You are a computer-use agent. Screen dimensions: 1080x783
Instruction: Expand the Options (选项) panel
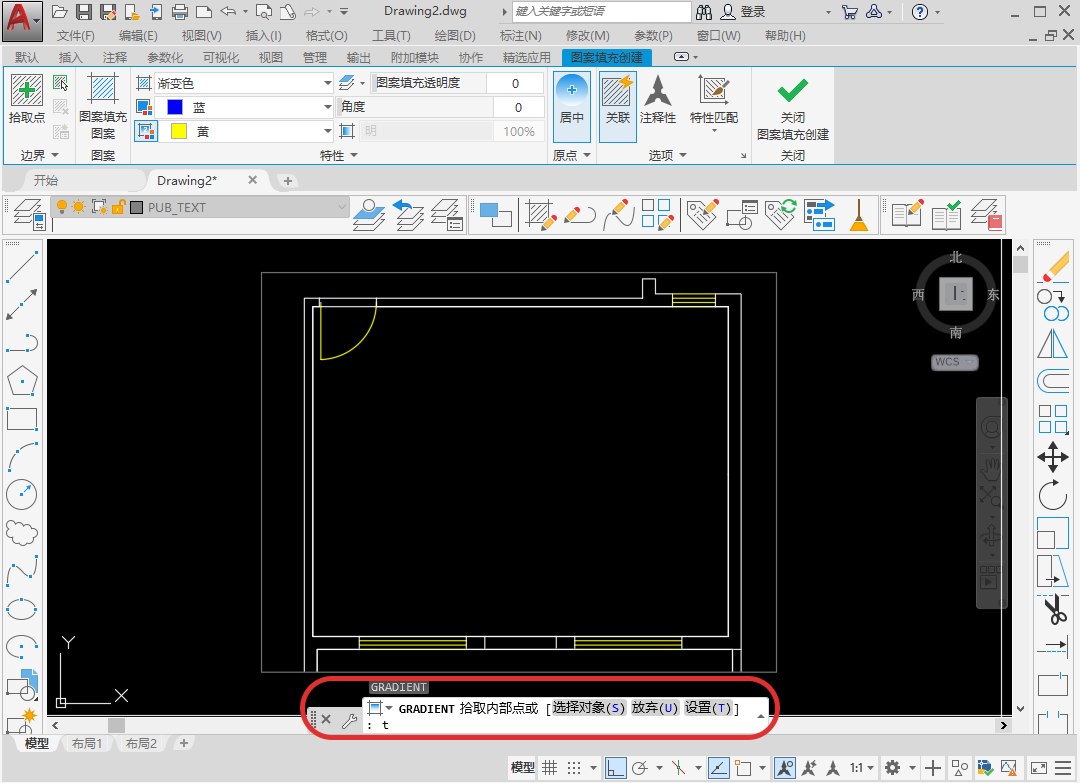pyautogui.click(x=667, y=156)
